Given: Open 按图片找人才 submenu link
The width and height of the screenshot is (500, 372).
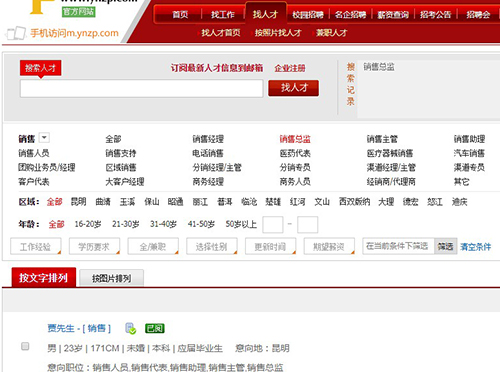Looking at the screenshot, I should (278, 33).
